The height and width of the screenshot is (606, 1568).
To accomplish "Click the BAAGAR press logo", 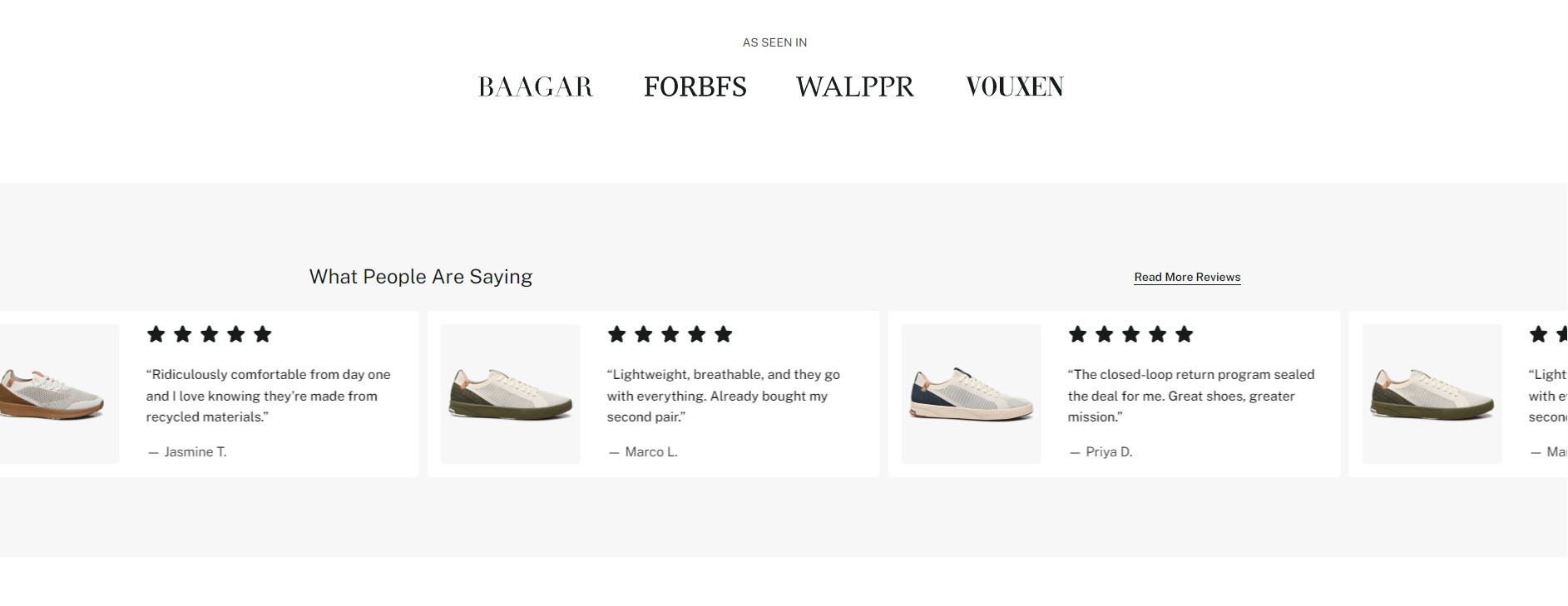I will click(536, 86).
